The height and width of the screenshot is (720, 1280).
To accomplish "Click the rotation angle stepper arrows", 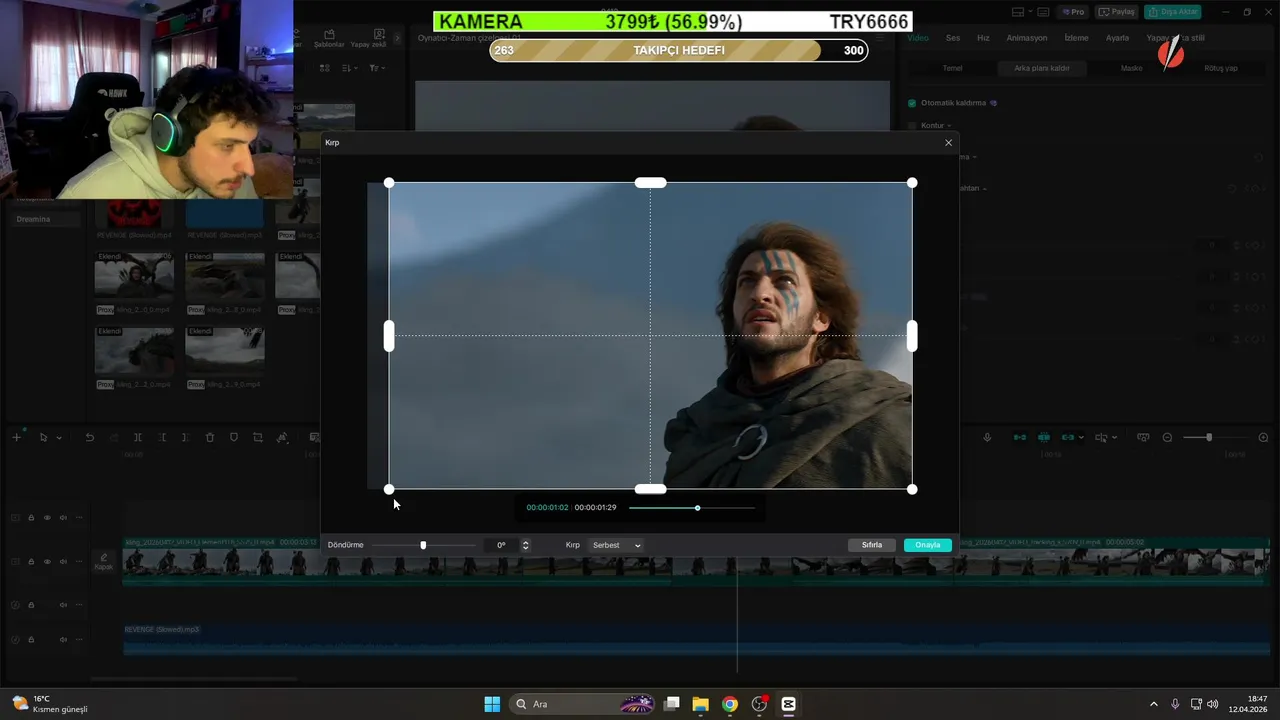I will (525, 545).
